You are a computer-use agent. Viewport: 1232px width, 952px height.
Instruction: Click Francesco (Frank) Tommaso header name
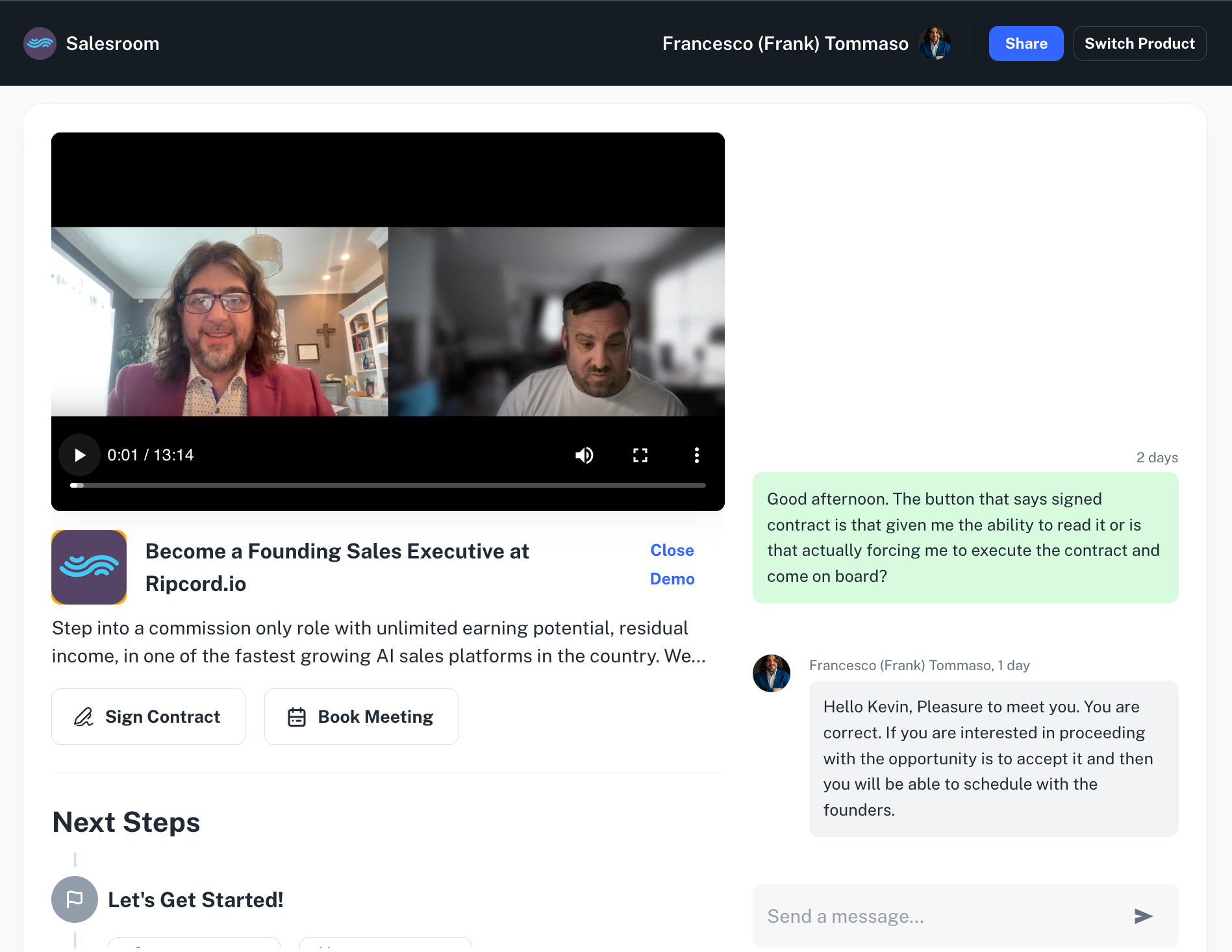click(785, 44)
